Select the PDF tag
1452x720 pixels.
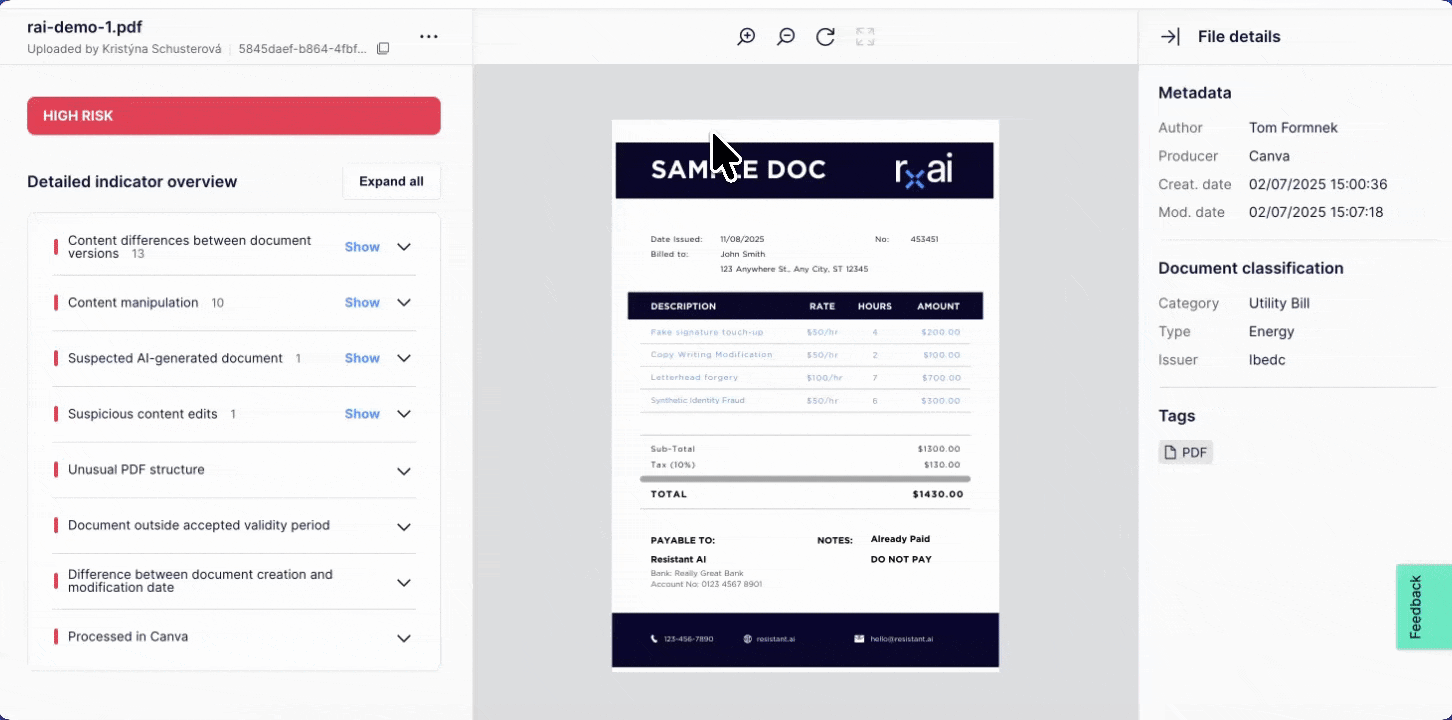click(x=1185, y=452)
